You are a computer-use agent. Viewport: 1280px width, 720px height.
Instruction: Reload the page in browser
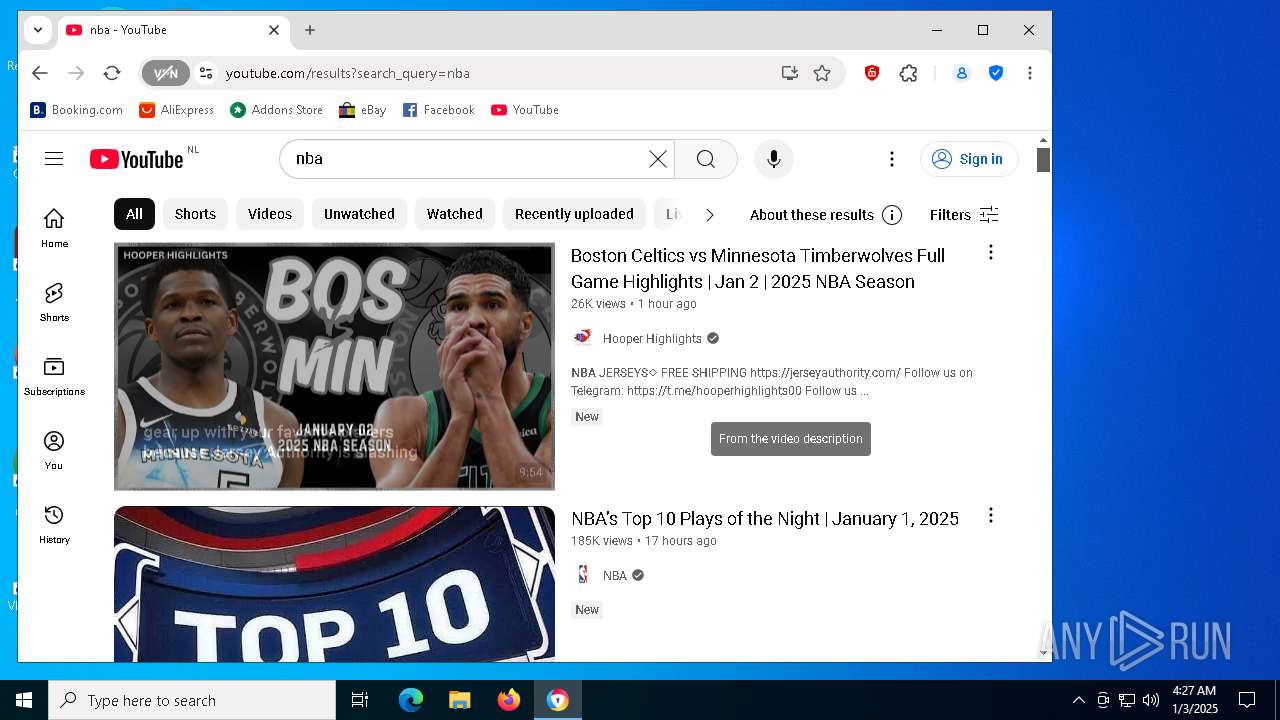[x=112, y=73]
